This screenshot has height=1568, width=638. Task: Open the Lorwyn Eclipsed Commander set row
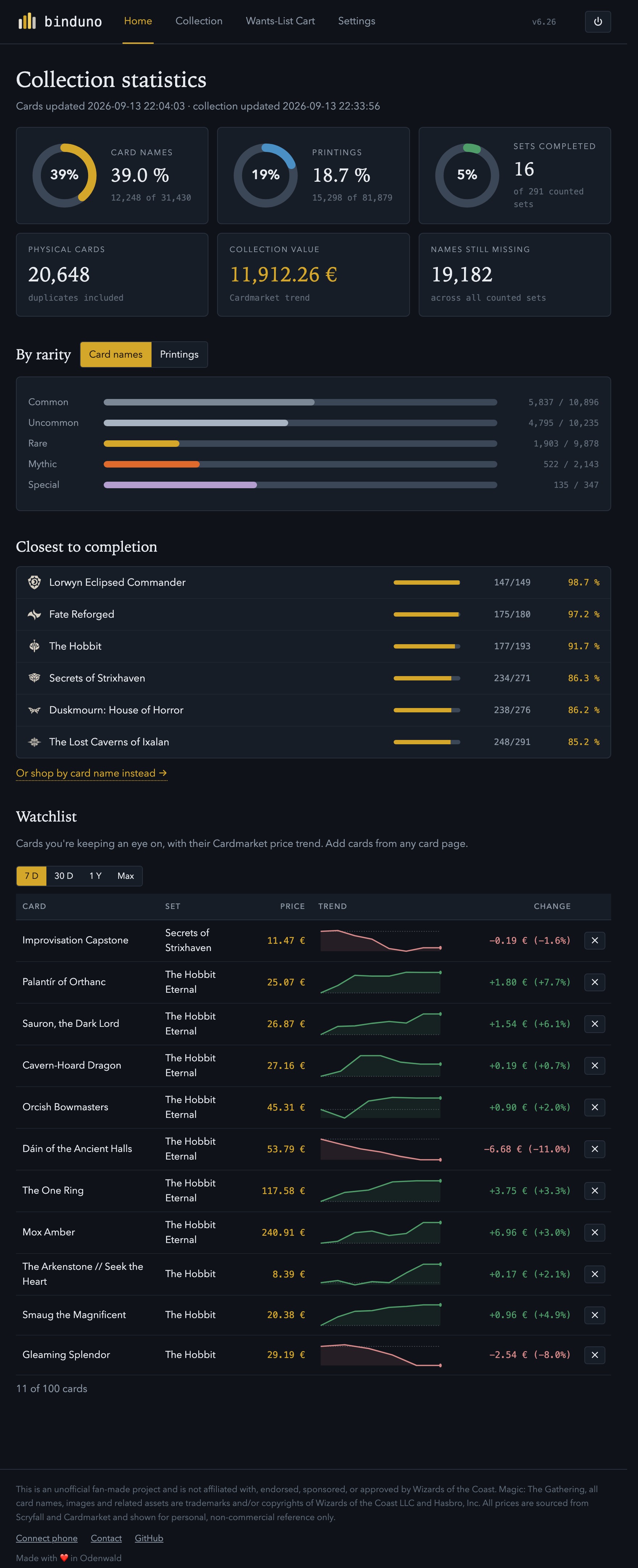click(313, 583)
